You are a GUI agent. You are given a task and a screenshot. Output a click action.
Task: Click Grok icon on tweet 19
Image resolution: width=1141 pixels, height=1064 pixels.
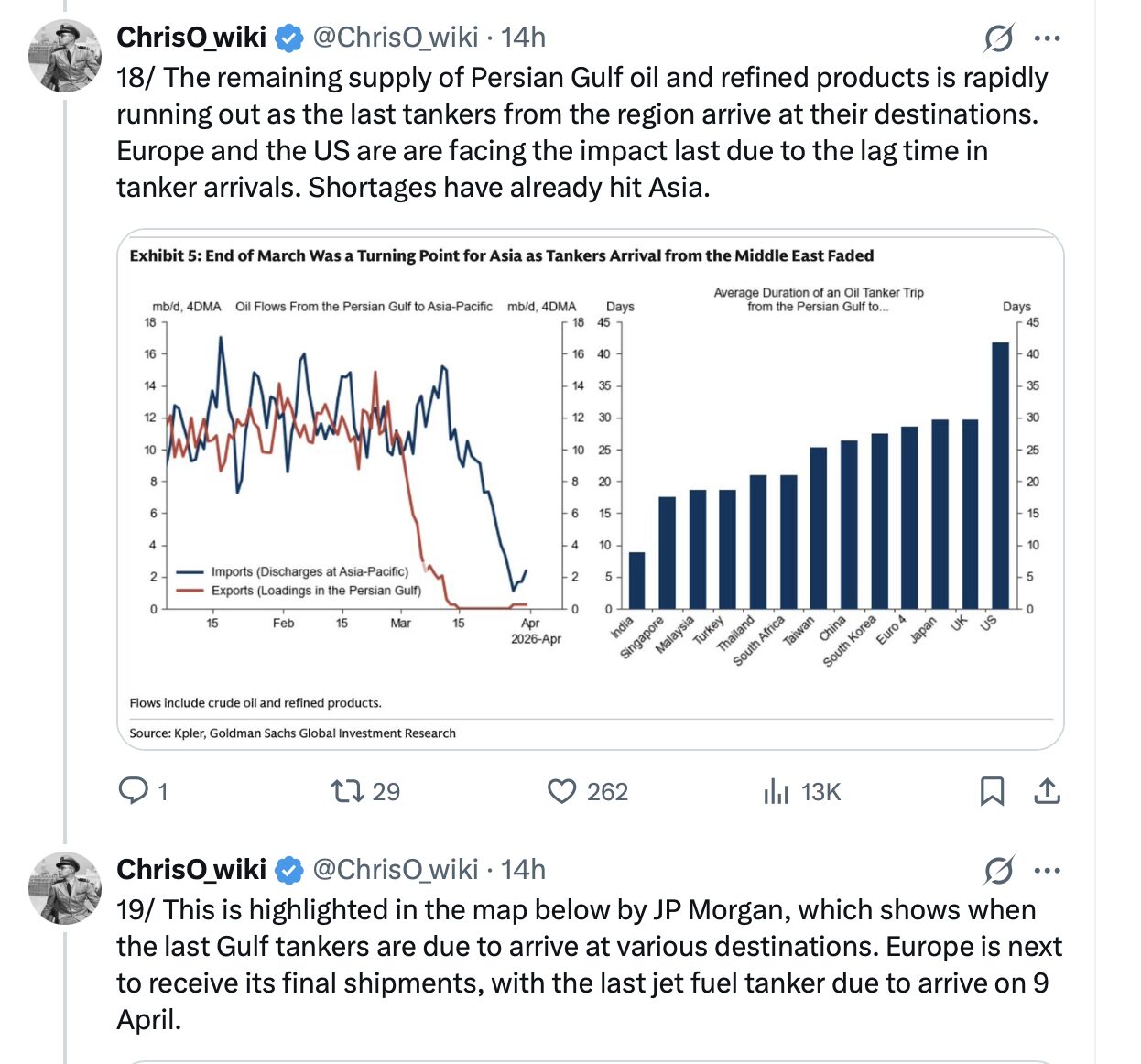998,871
